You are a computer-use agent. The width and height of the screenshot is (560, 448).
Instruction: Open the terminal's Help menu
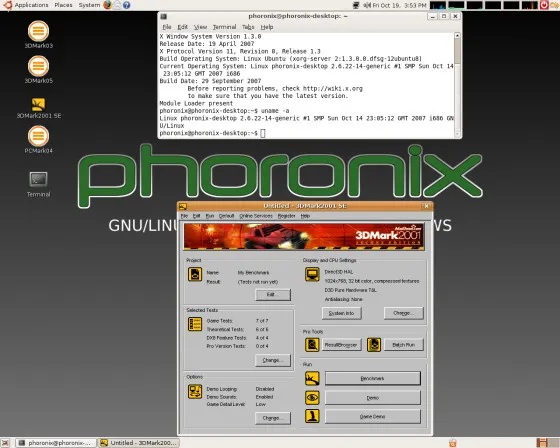click(266, 27)
